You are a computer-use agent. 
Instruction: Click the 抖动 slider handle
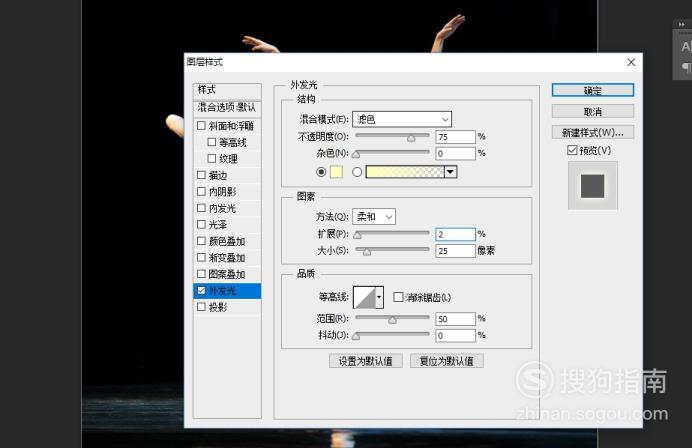[x=356, y=336]
